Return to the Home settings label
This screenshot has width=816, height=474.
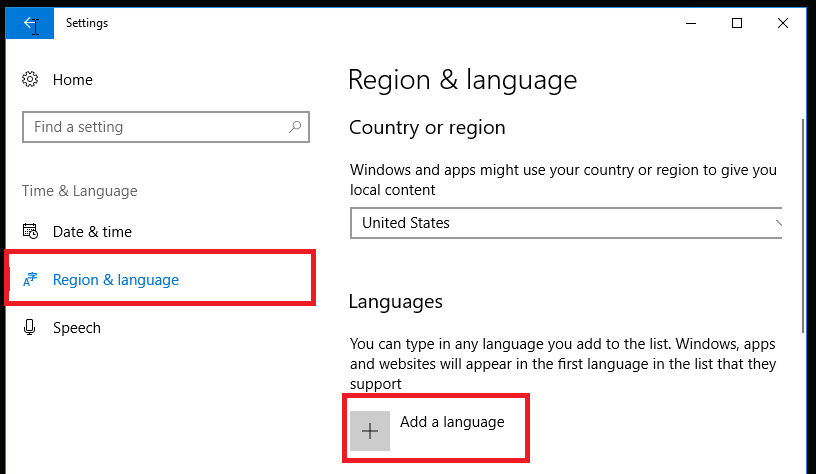click(x=72, y=80)
